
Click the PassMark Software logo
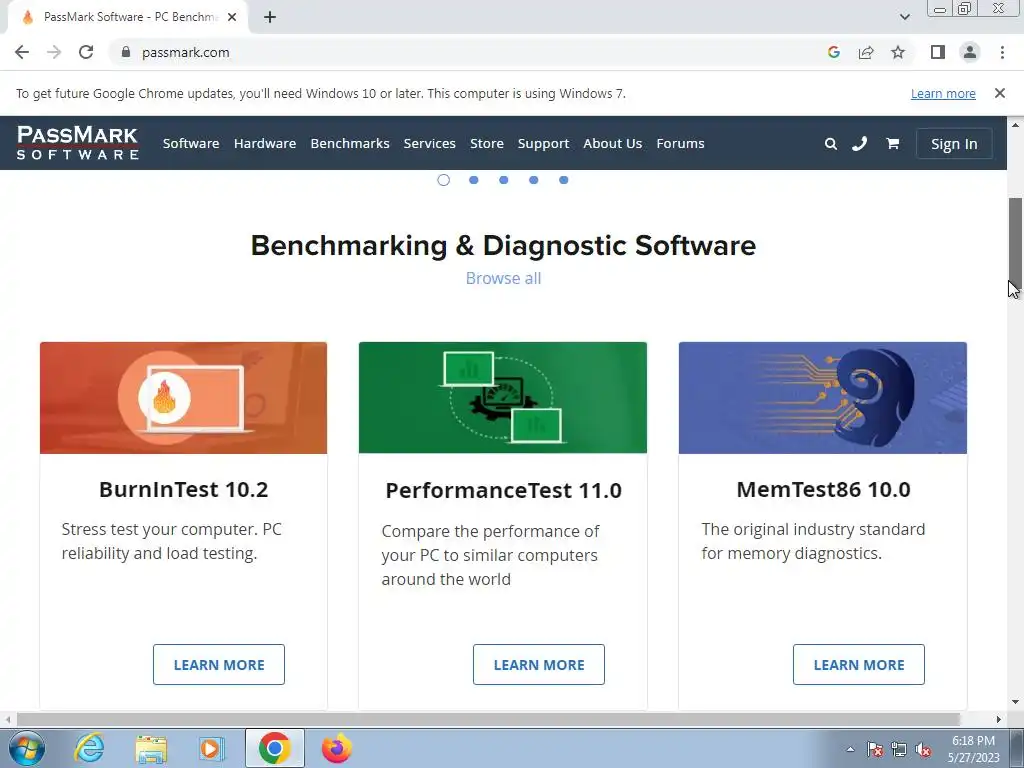point(78,143)
